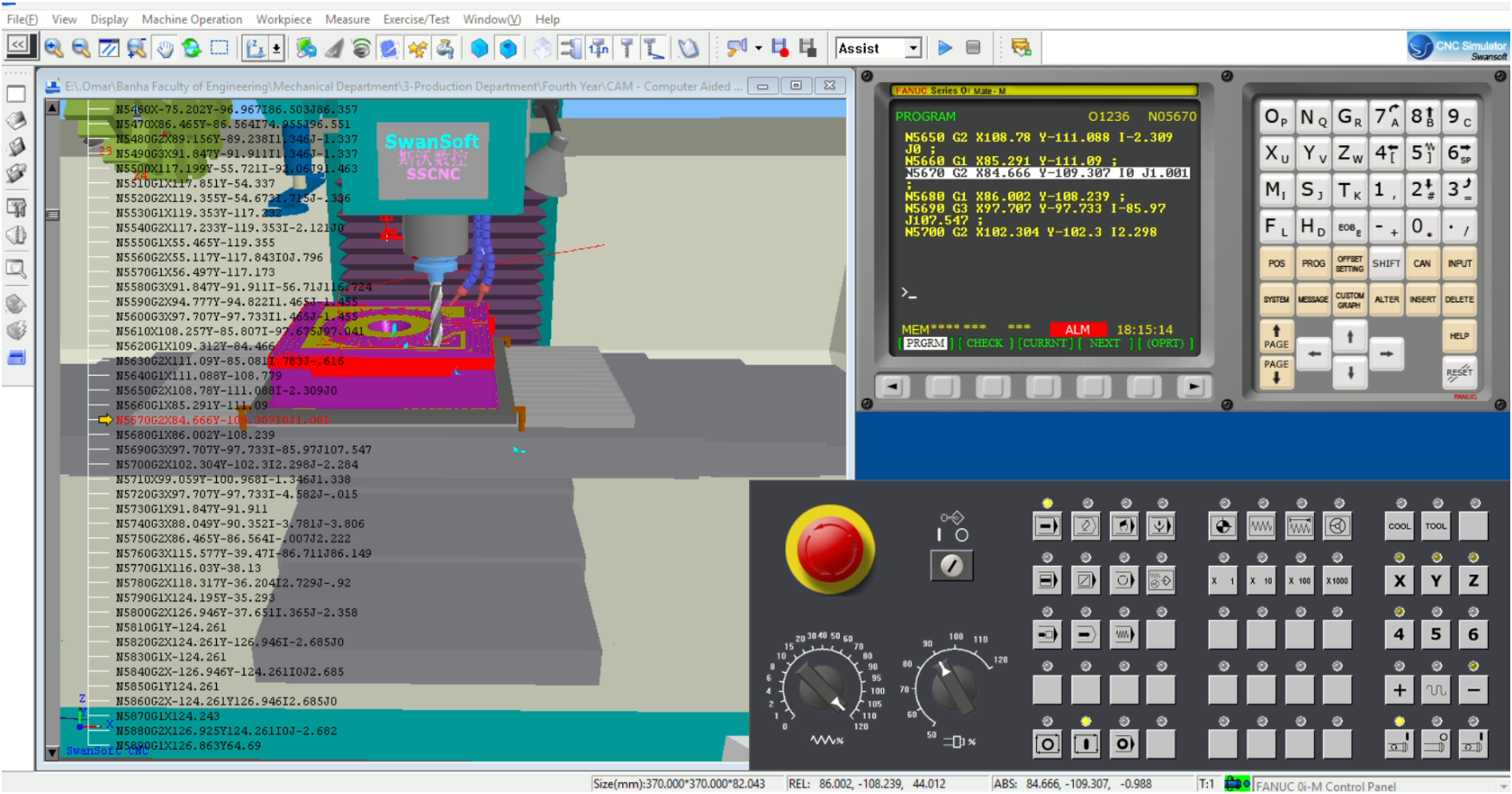Expand the dropdown arrow beside the megaphone icon
1512x794 pixels.
pos(759,48)
